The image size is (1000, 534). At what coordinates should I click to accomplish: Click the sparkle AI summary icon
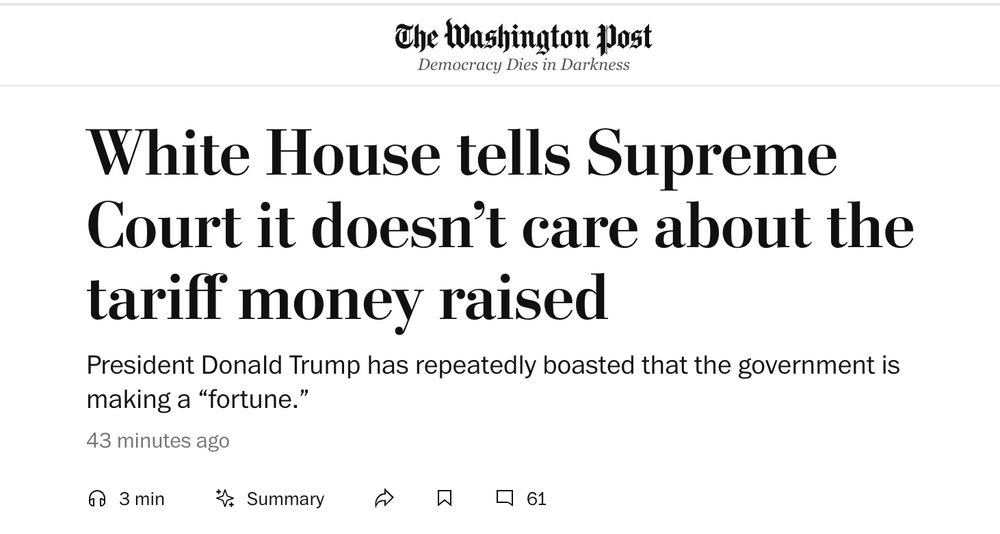point(225,498)
